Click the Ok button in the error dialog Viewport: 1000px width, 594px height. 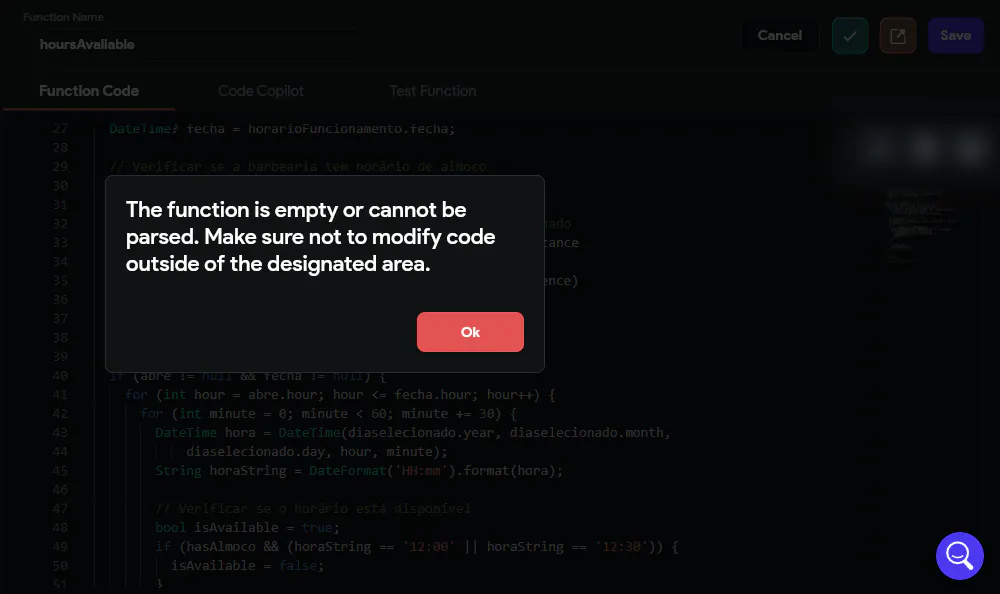pos(470,332)
